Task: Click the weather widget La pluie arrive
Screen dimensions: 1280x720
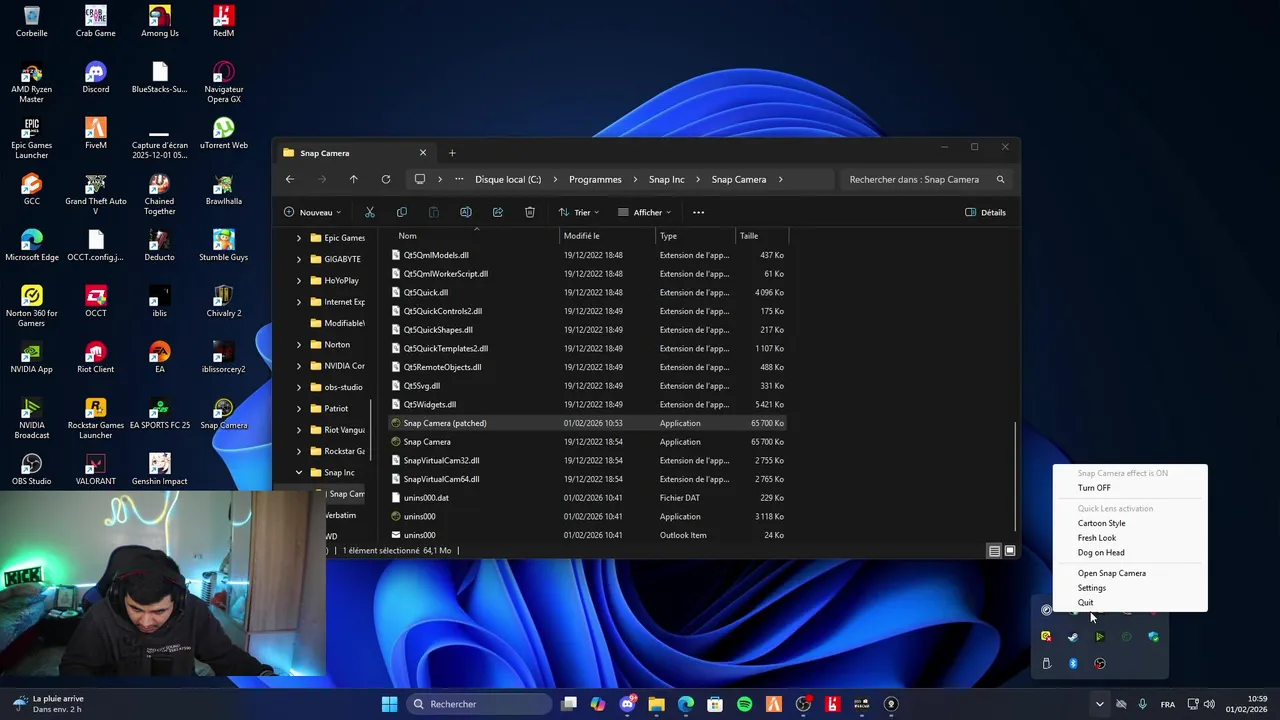Action: point(48,704)
